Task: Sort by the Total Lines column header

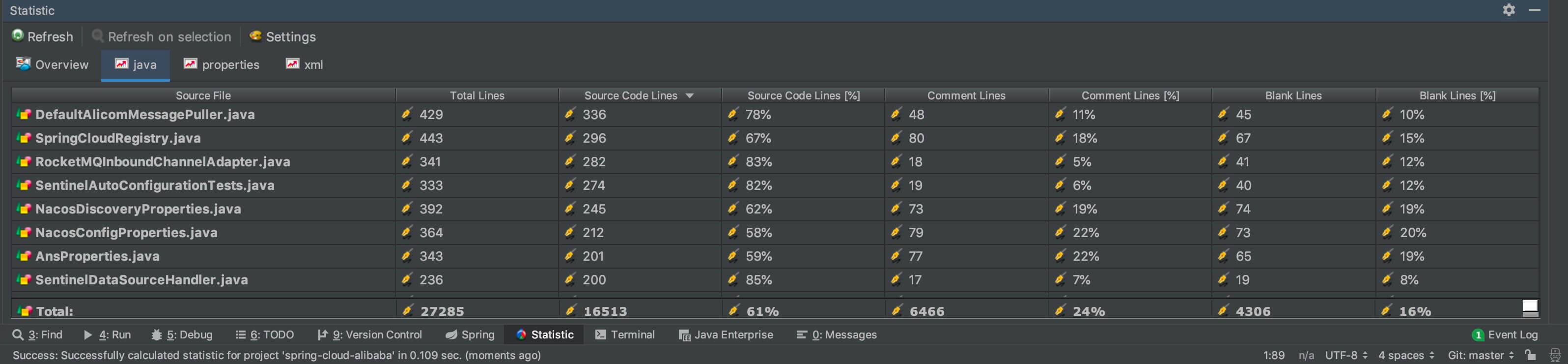Action: tap(476, 96)
